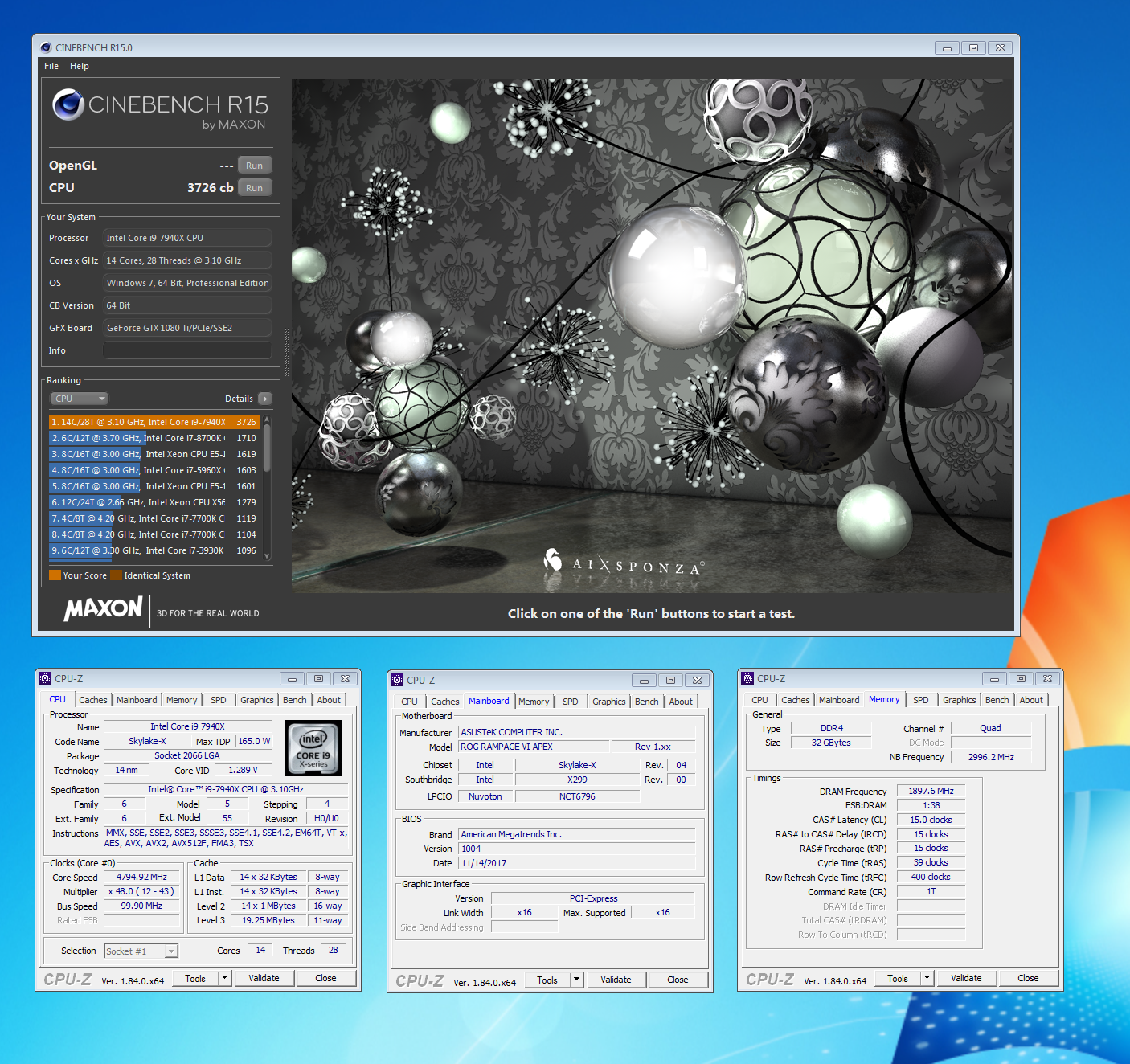Open Bench tab in right CPU-Z window
Screen dimensions: 1130x1064
click(x=997, y=700)
